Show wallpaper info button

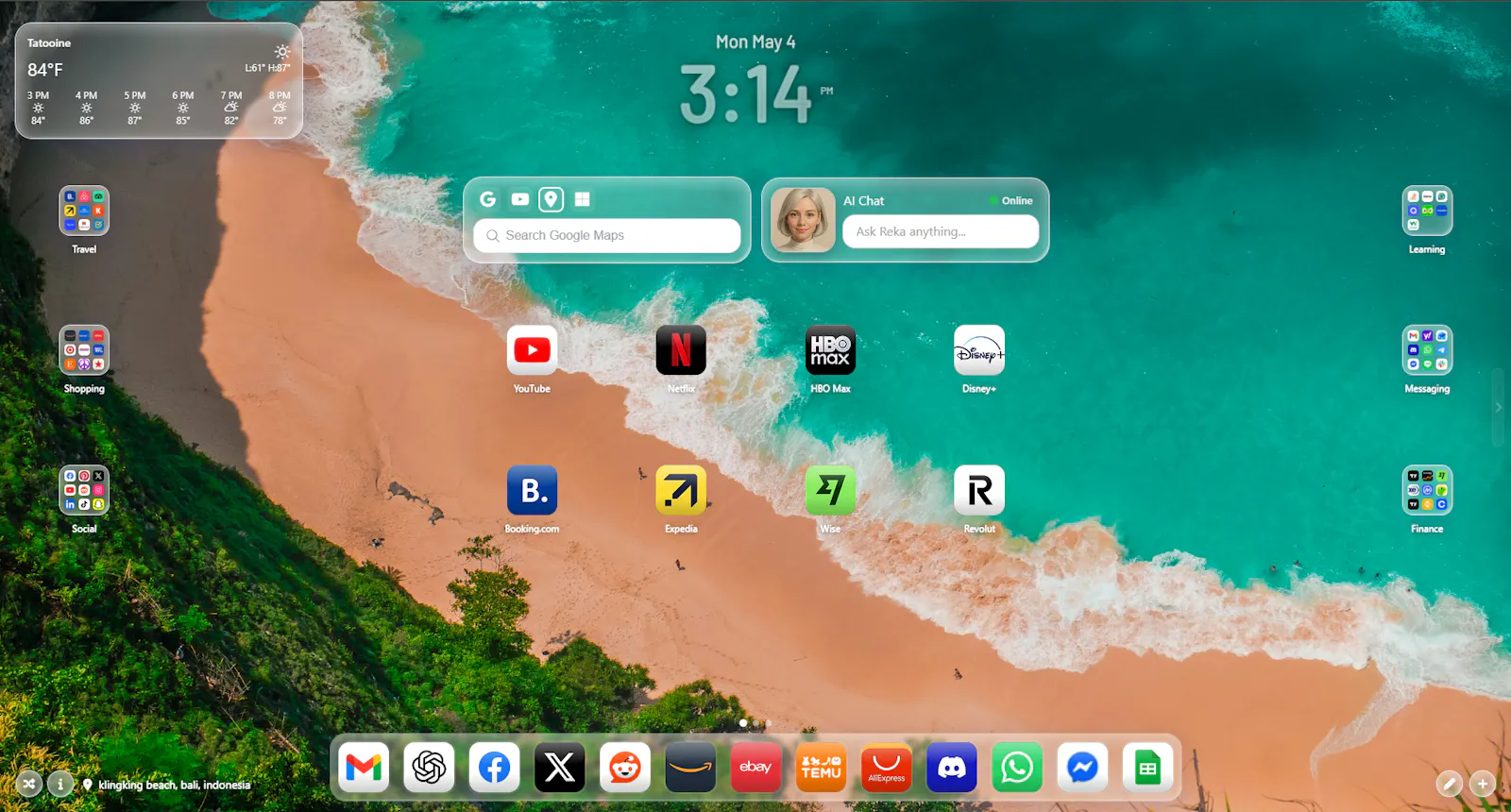coord(60,784)
